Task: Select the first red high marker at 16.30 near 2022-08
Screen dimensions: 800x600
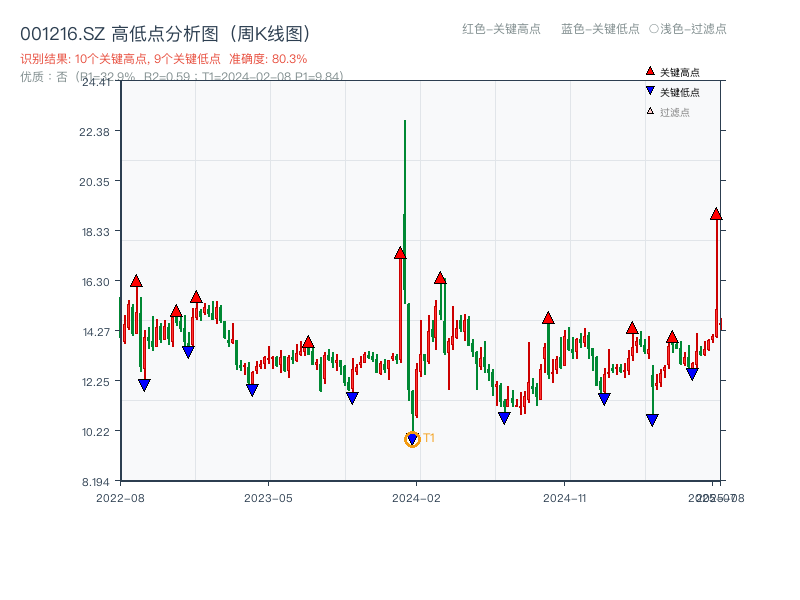Action: (x=136, y=281)
